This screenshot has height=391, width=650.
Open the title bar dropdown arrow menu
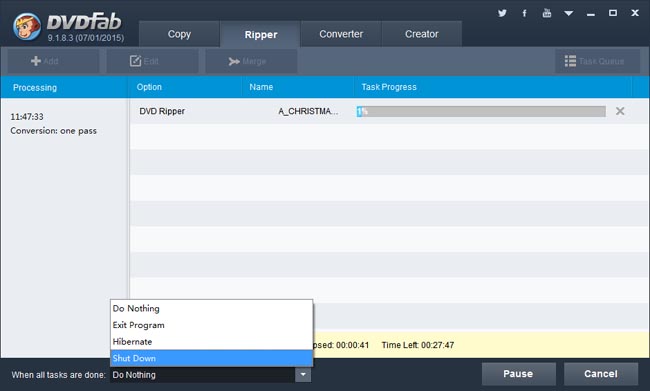click(x=569, y=13)
